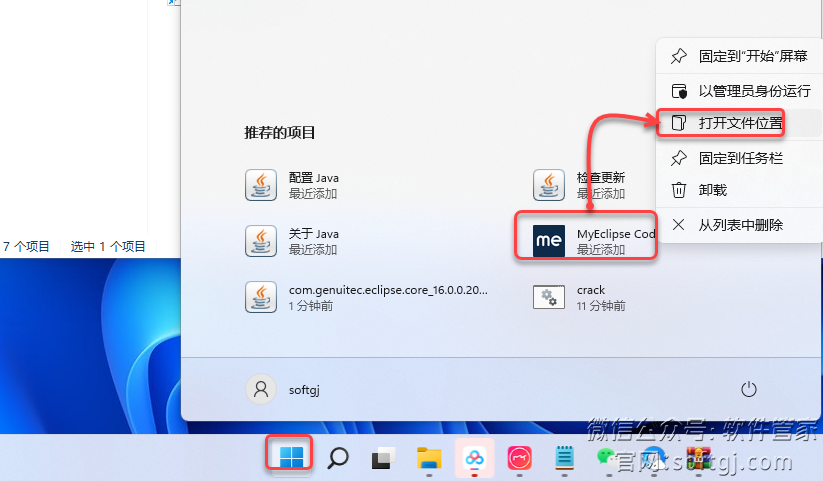Open the notepad icon on the taskbar
Image resolution: width=823 pixels, height=481 pixels.
point(564,457)
